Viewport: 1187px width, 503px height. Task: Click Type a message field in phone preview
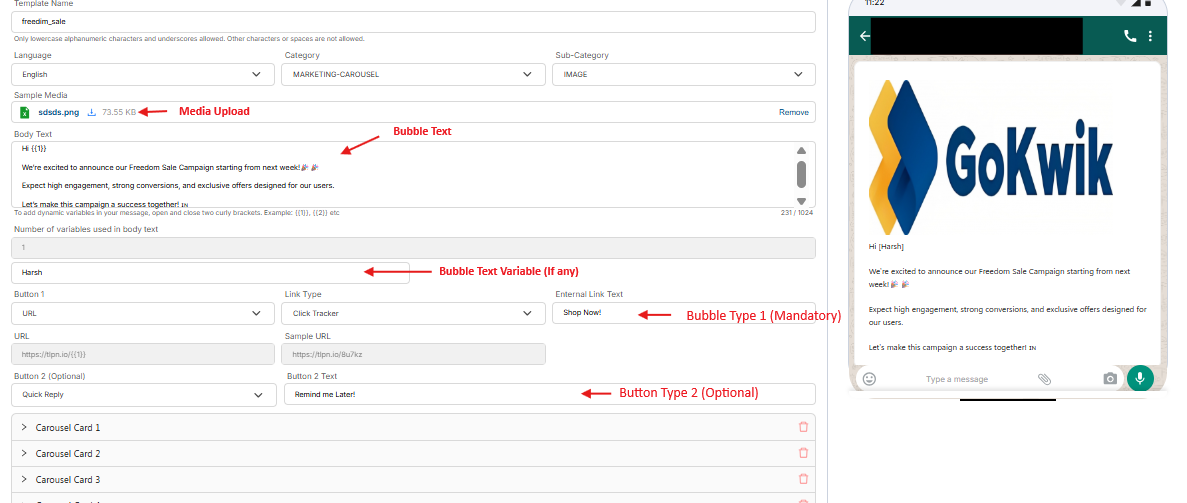click(957, 379)
